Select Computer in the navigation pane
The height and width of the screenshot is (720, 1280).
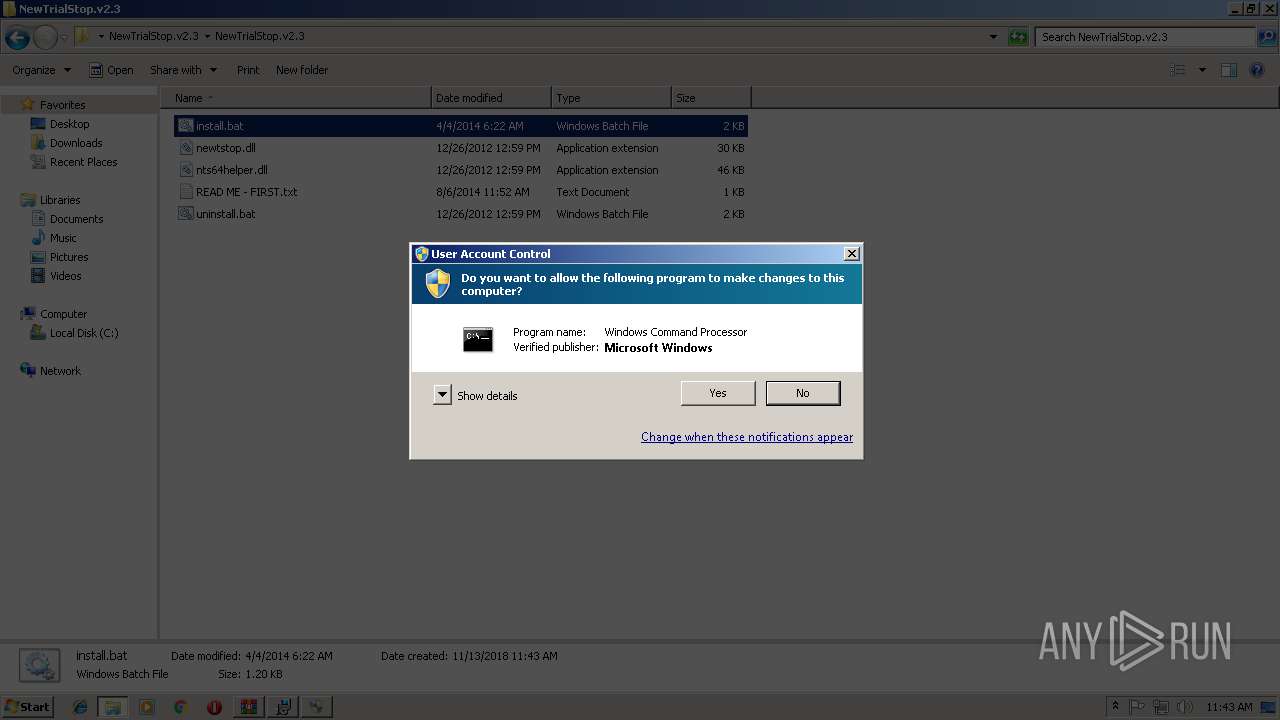point(63,314)
